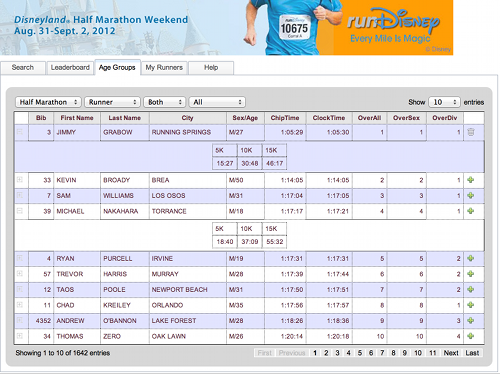The image size is (500, 374).
Task: Add Kevin Broady with green plus icon
Action: [x=471, y=180]
